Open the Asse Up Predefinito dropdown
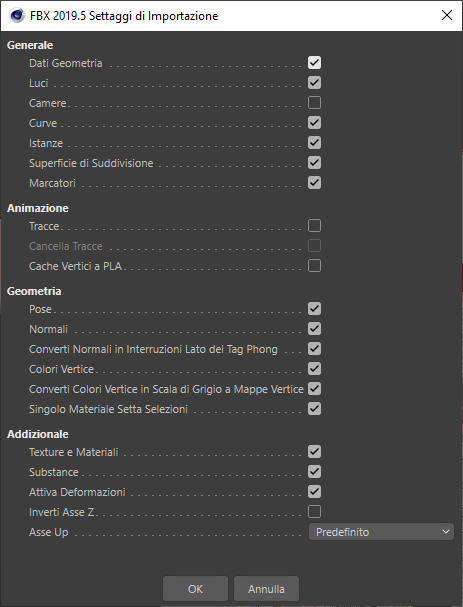 (381, 532)
